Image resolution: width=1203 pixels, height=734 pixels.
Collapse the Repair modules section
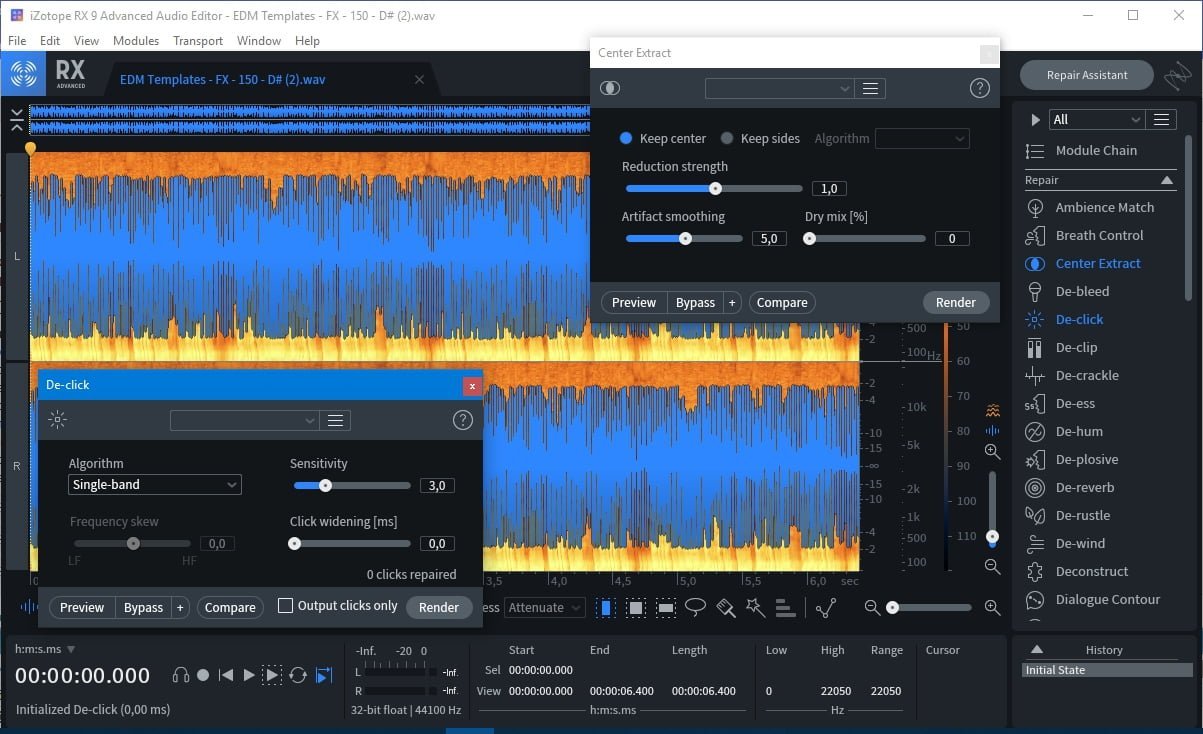coord(1167,180)
